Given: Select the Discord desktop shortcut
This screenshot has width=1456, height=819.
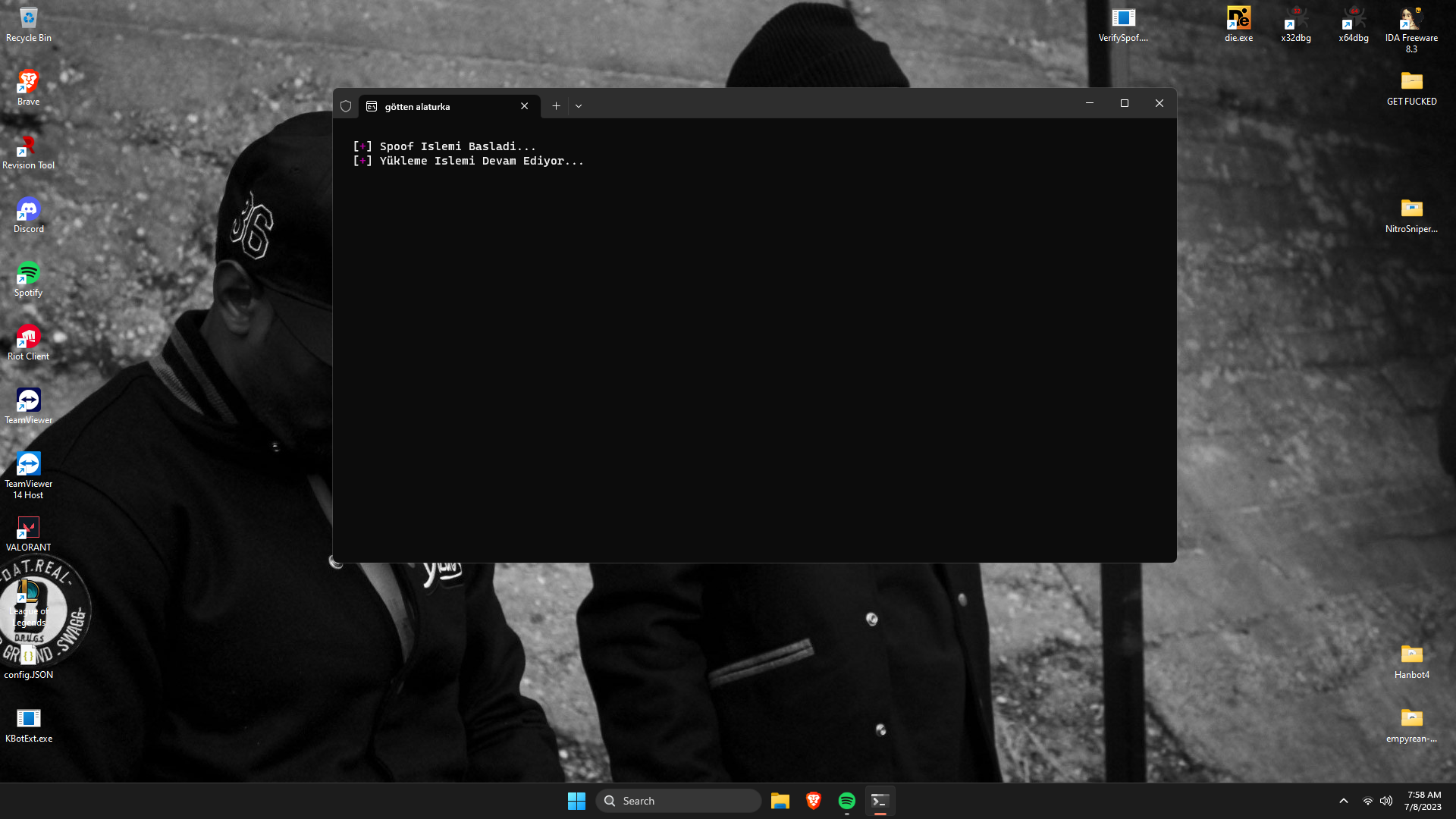Looking at the screenshot, I should pyautogui.click(x=28, y=215).
